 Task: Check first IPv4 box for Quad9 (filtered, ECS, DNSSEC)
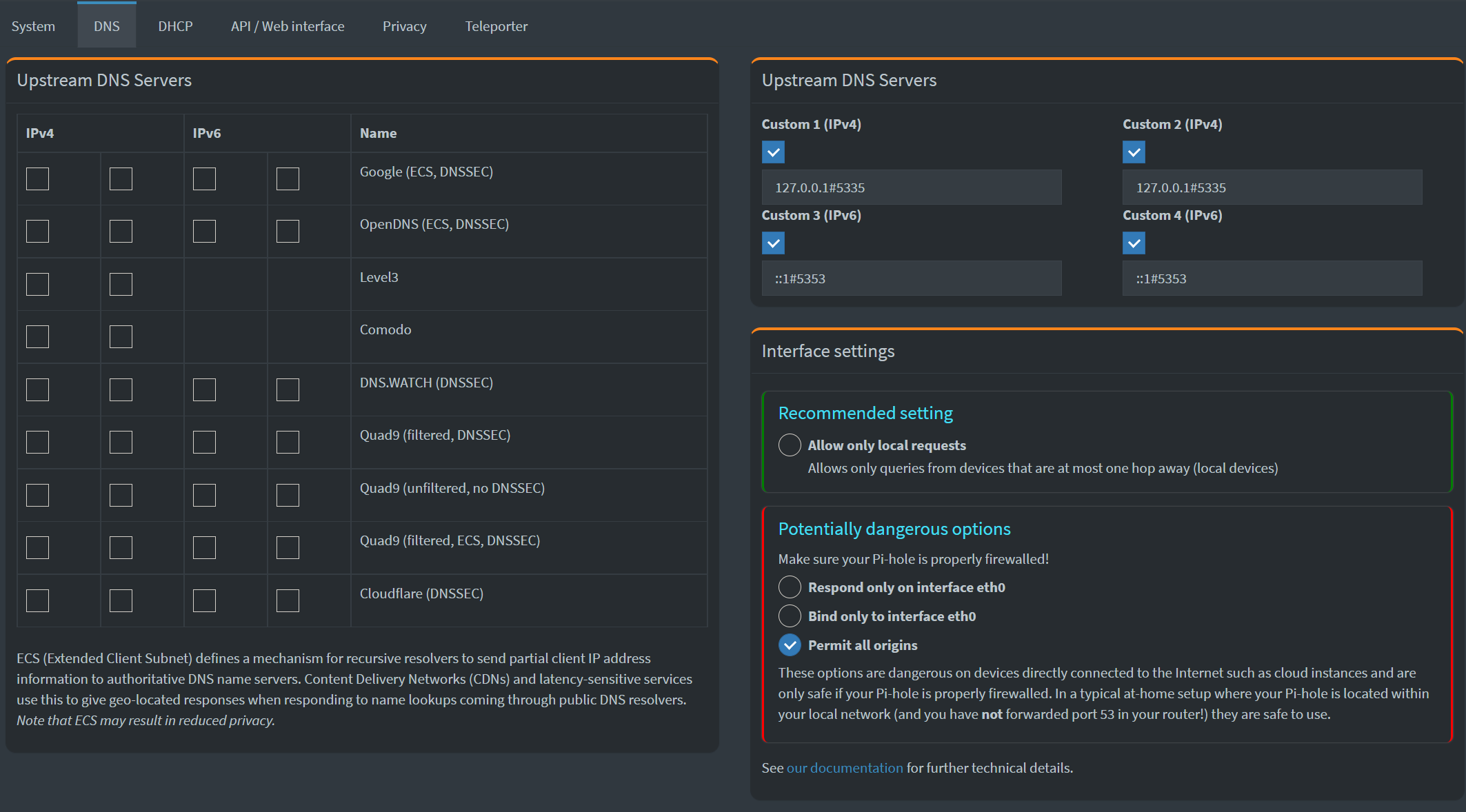pos(37,547)
